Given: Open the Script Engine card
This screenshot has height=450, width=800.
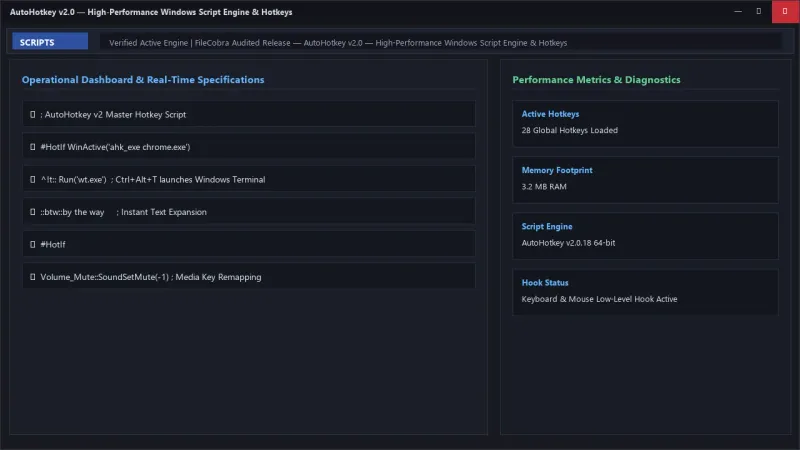Looking at the screenshot, I should [645, 236].
